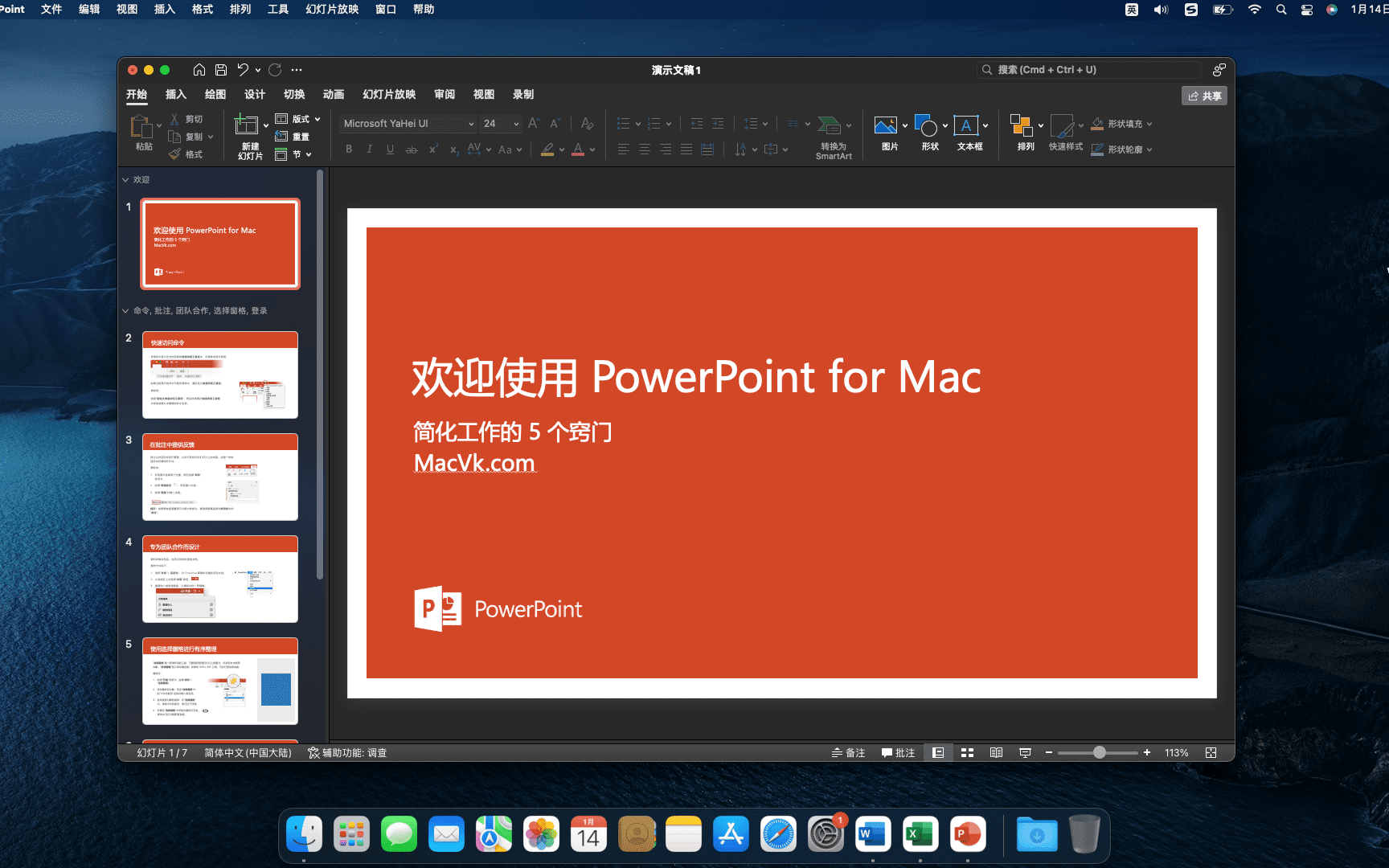Click the 共享 share button

coord(1204,96)
